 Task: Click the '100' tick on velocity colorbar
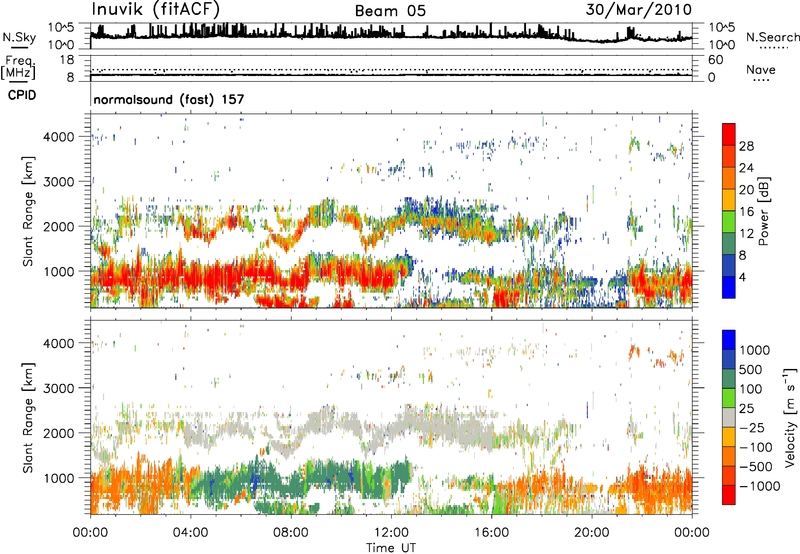[x=751, y=389]
